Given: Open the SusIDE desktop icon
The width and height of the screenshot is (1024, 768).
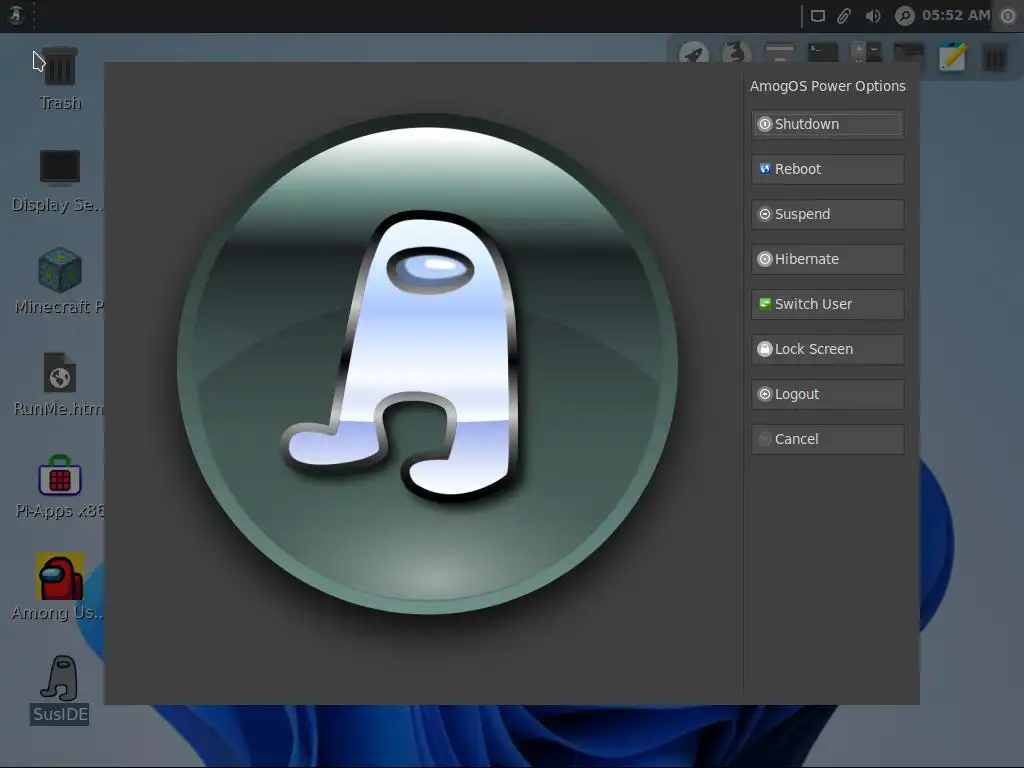Looking at the screenshot, I should (x=59, y=690).
